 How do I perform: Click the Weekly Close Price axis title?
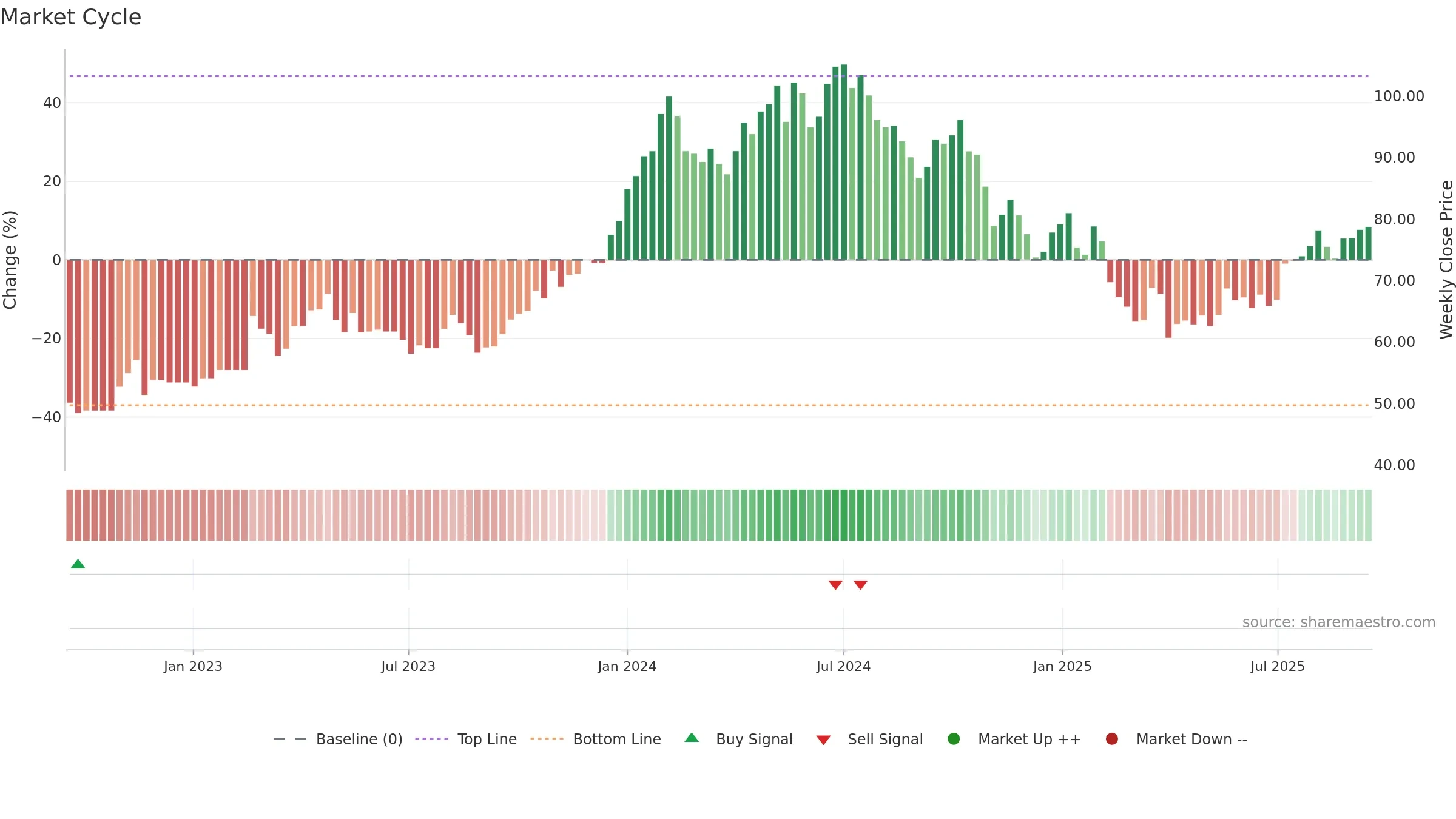tap(1446, 260)
